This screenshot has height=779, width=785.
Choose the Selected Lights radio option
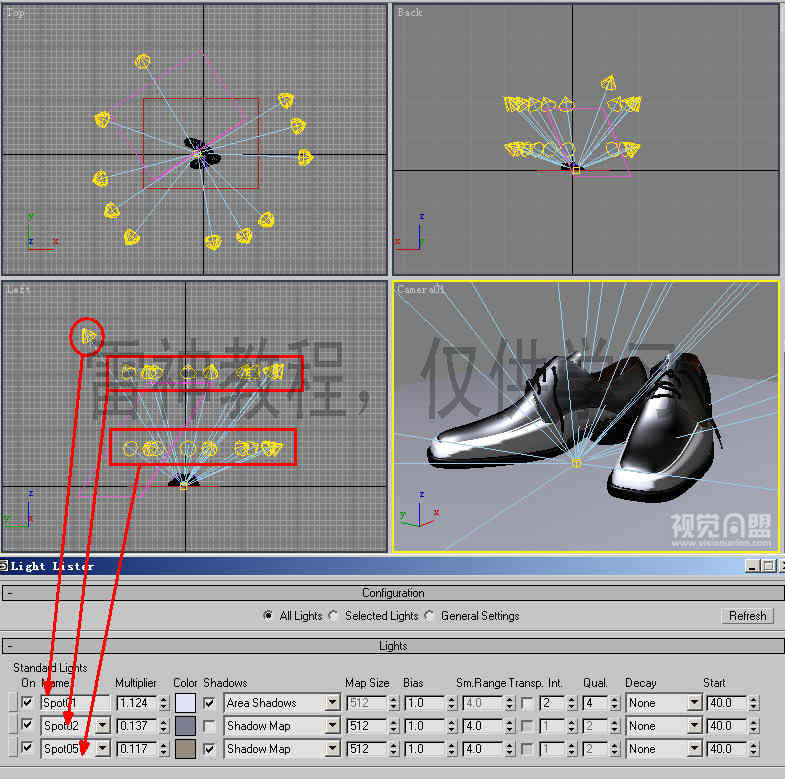click(334, 616)
